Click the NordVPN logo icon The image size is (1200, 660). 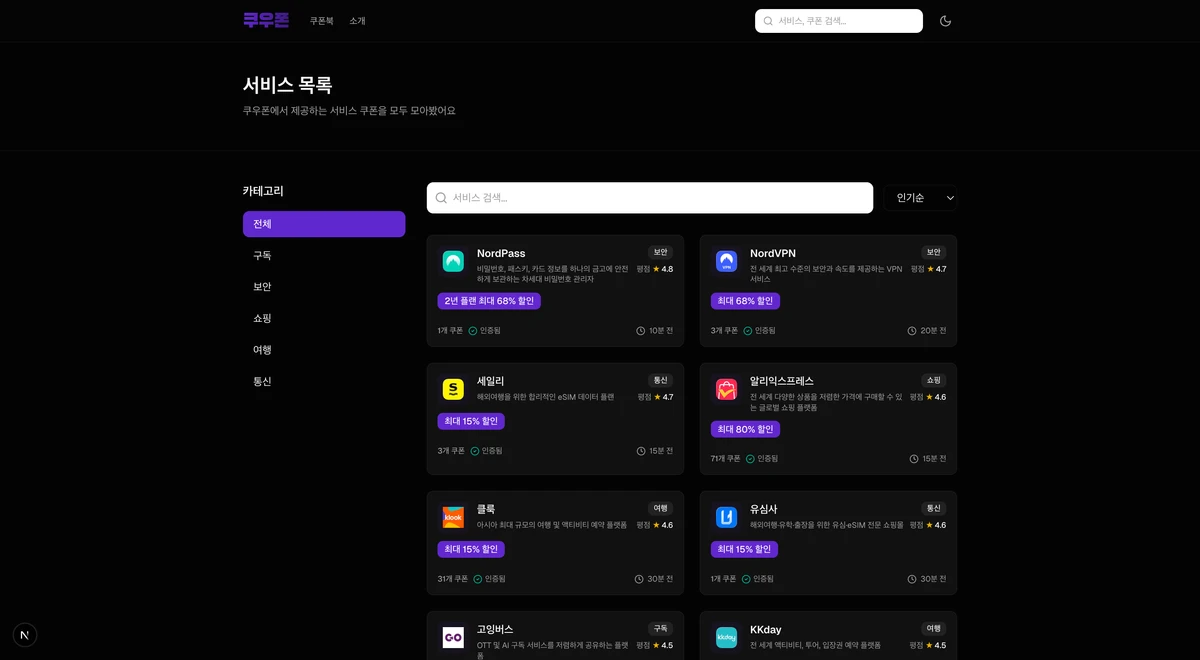pos(726,262)
